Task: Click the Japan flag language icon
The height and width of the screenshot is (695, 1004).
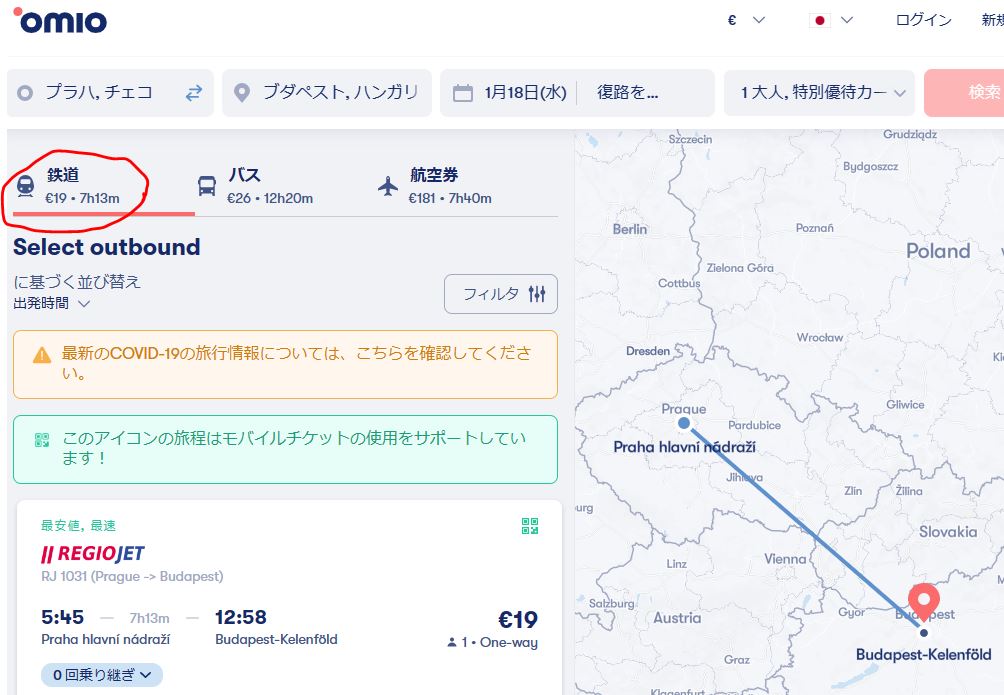Action: tap(820, 20)
